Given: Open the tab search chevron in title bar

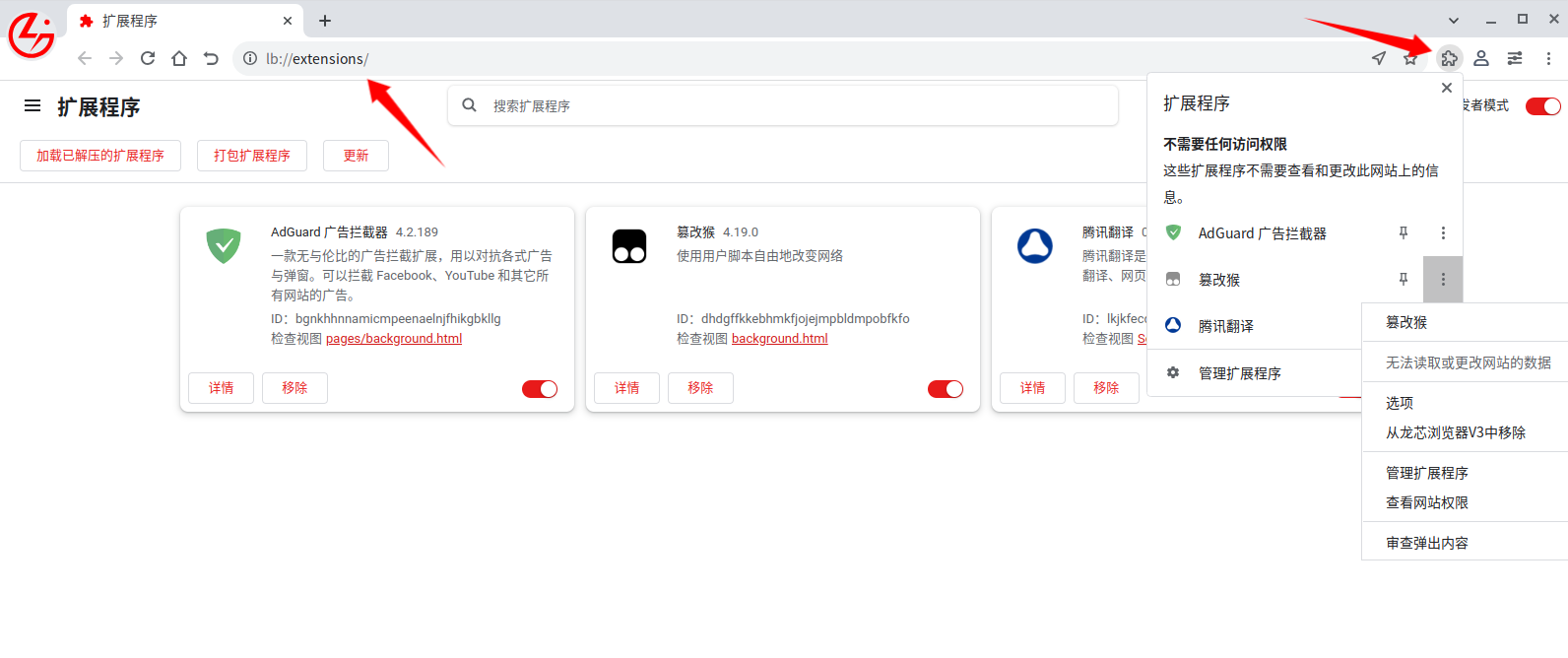Looking at the screenshot, I should [x=1454, y=20].
